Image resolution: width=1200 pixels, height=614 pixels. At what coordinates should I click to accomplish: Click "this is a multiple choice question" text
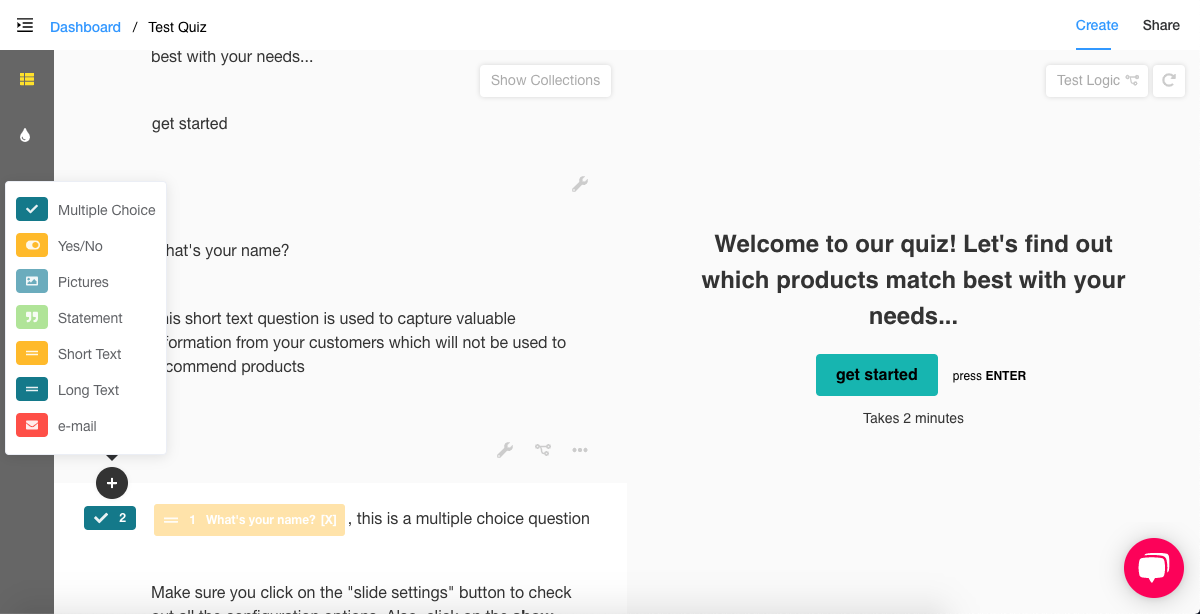(473, 518)
